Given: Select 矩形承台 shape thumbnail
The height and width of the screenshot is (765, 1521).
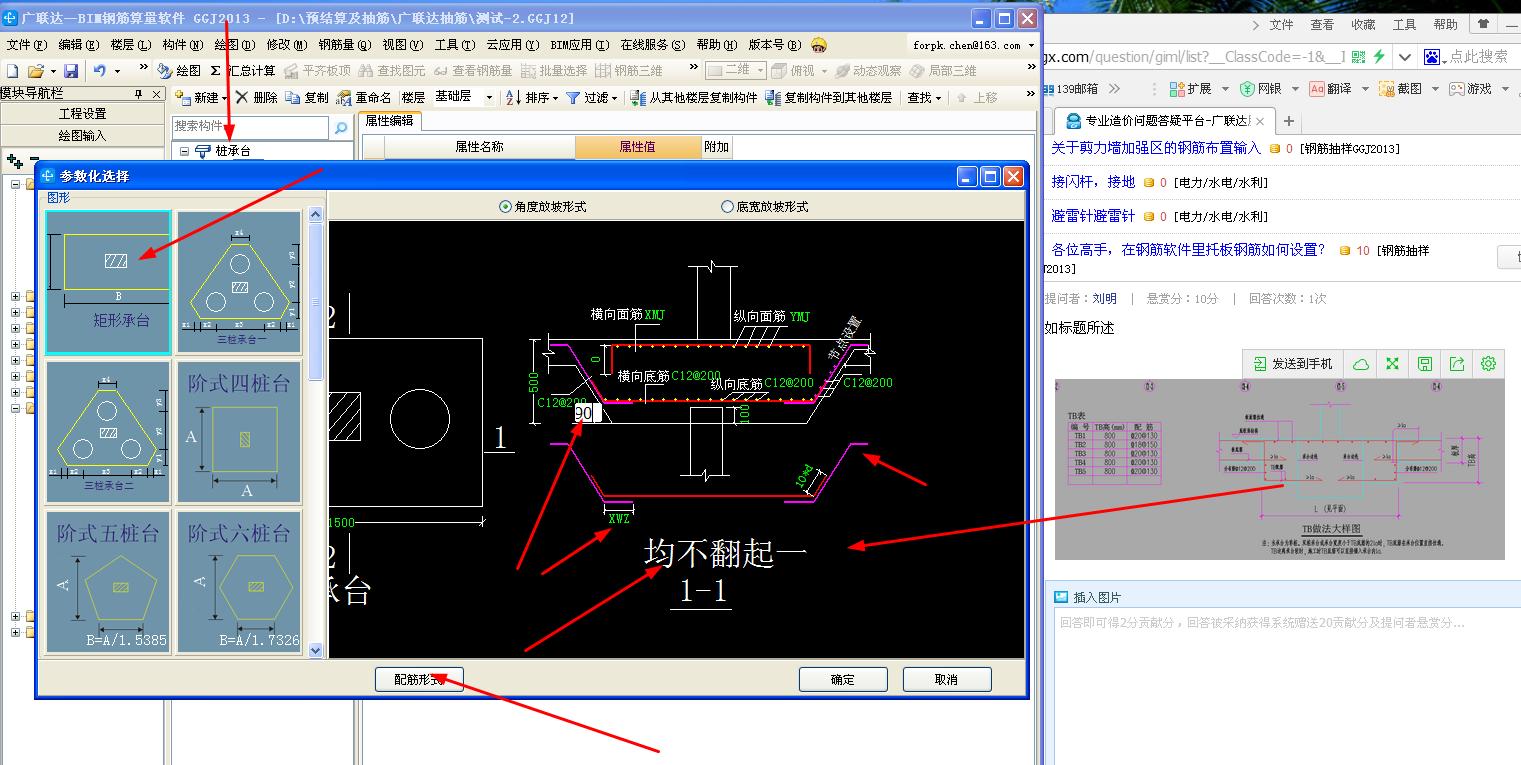Looking at the screenshot, I should click(x=108, y=281).
